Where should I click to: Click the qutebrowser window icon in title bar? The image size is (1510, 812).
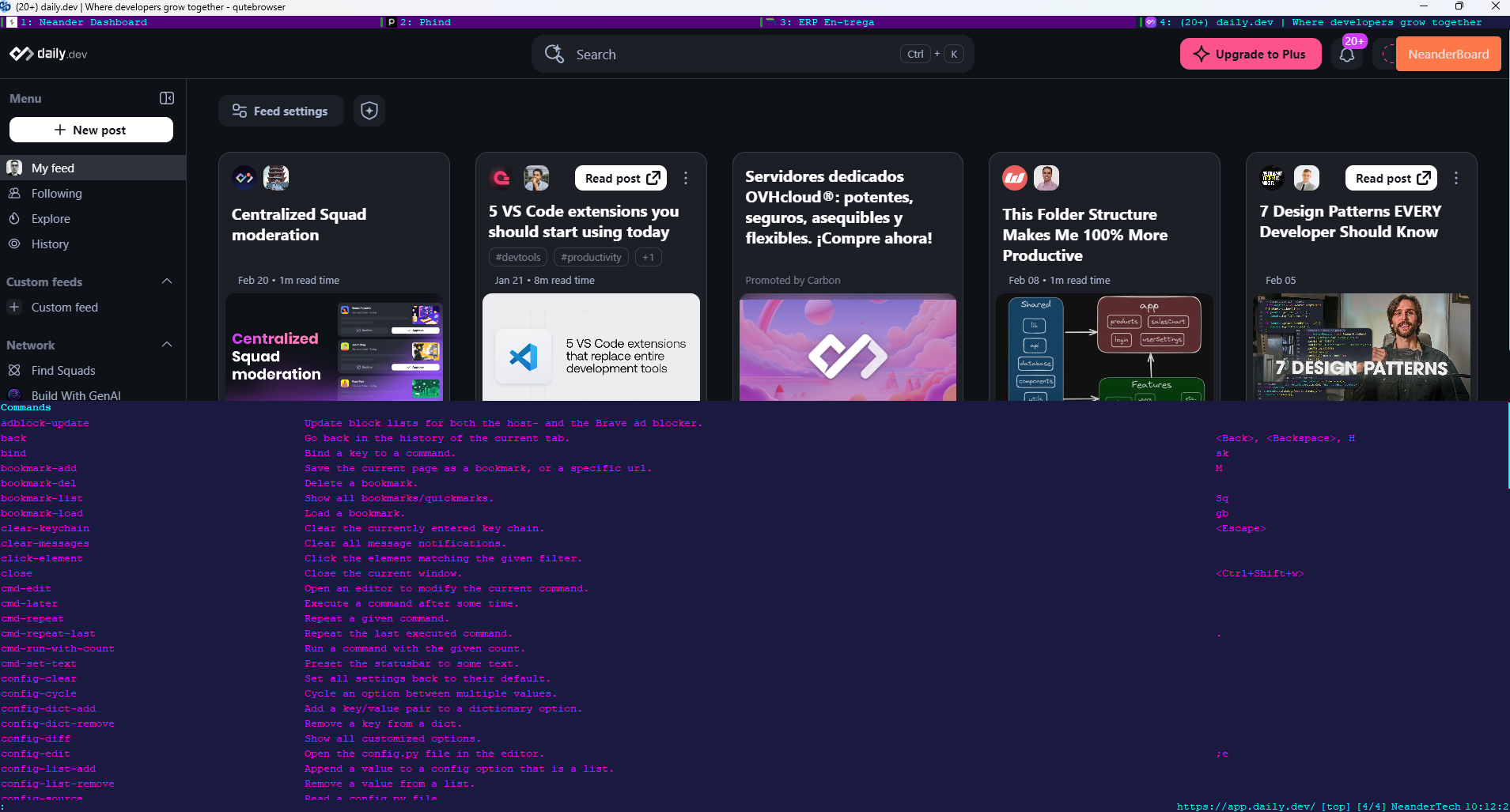pyautogui.click(x=6, y=6)
